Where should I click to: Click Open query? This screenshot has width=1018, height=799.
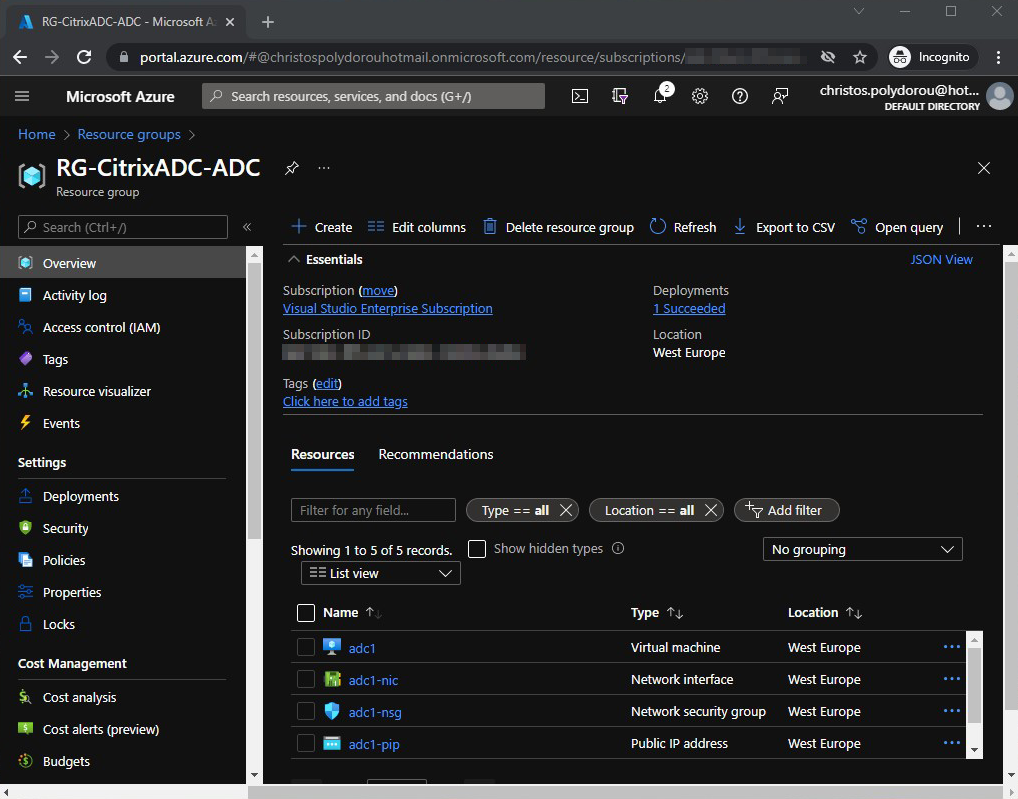897,227
